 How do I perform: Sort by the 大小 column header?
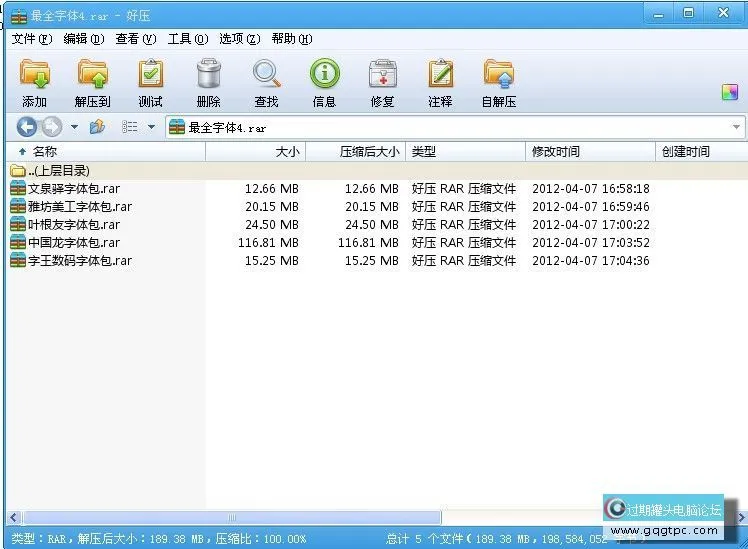[256, 152]
